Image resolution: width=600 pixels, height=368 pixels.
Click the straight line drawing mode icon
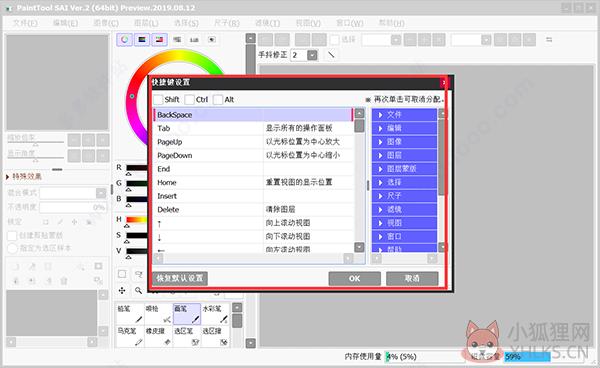(x=331, y=55)
